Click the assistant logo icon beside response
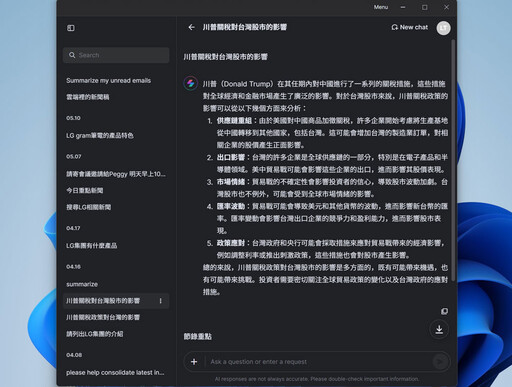Image resolution: width=512 pixels, height=387 pixels. tap(191, 83)
